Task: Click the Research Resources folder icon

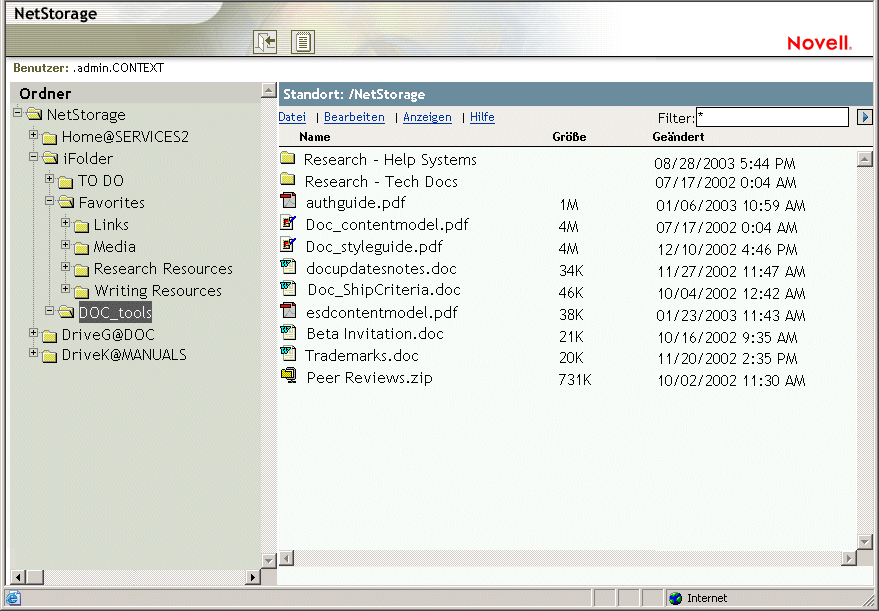Action: (82, 270)
